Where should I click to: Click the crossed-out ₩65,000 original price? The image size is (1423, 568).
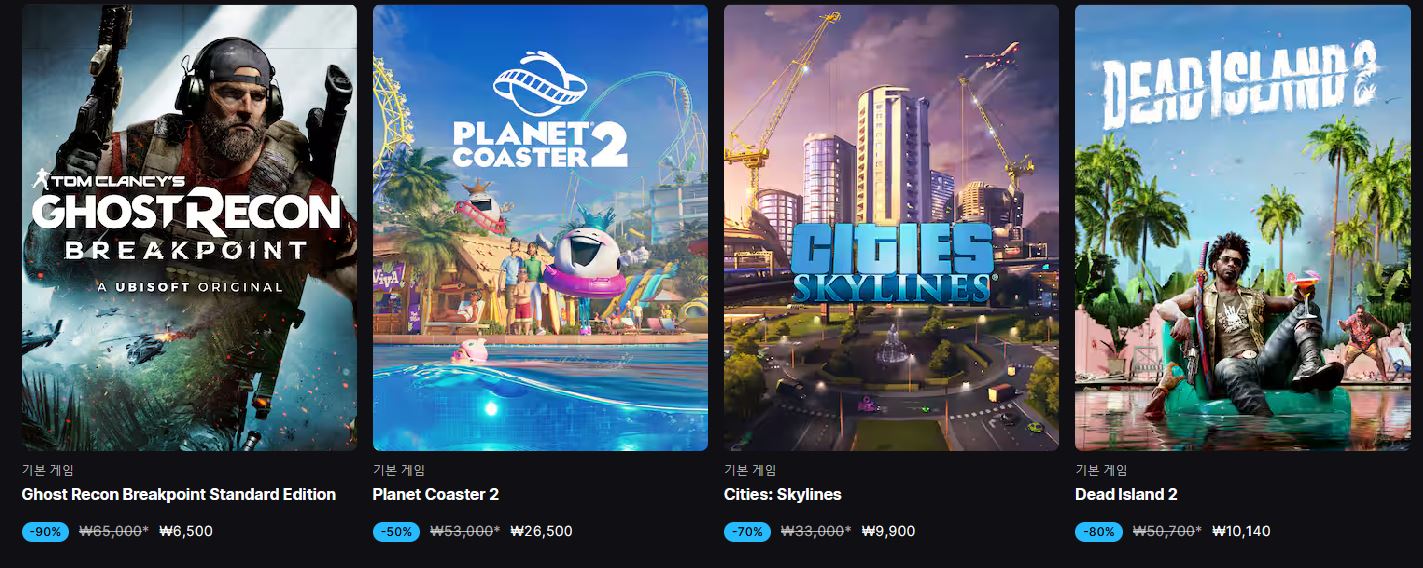[111, 532]
